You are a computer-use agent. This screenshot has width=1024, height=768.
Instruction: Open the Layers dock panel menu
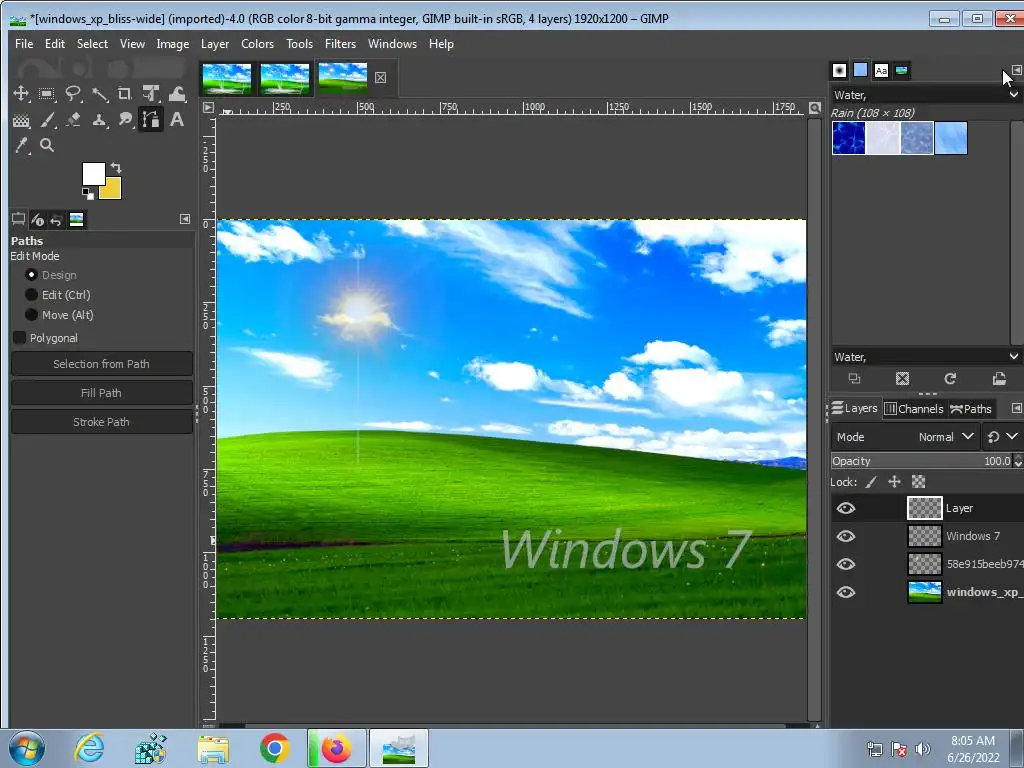click(x=1016, y=408)
